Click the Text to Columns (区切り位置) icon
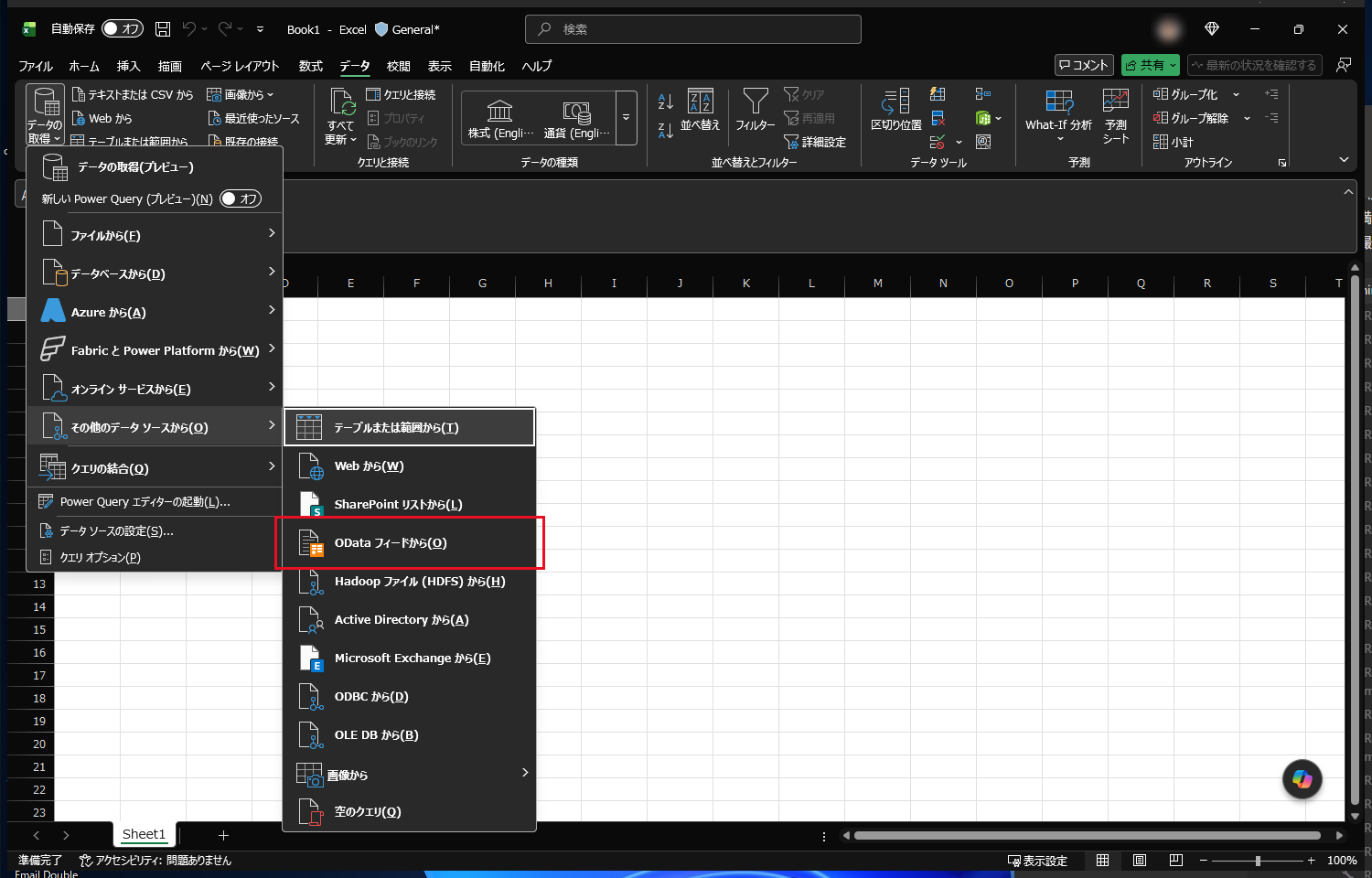This screenshot has width=1372, height=878. 896,102
